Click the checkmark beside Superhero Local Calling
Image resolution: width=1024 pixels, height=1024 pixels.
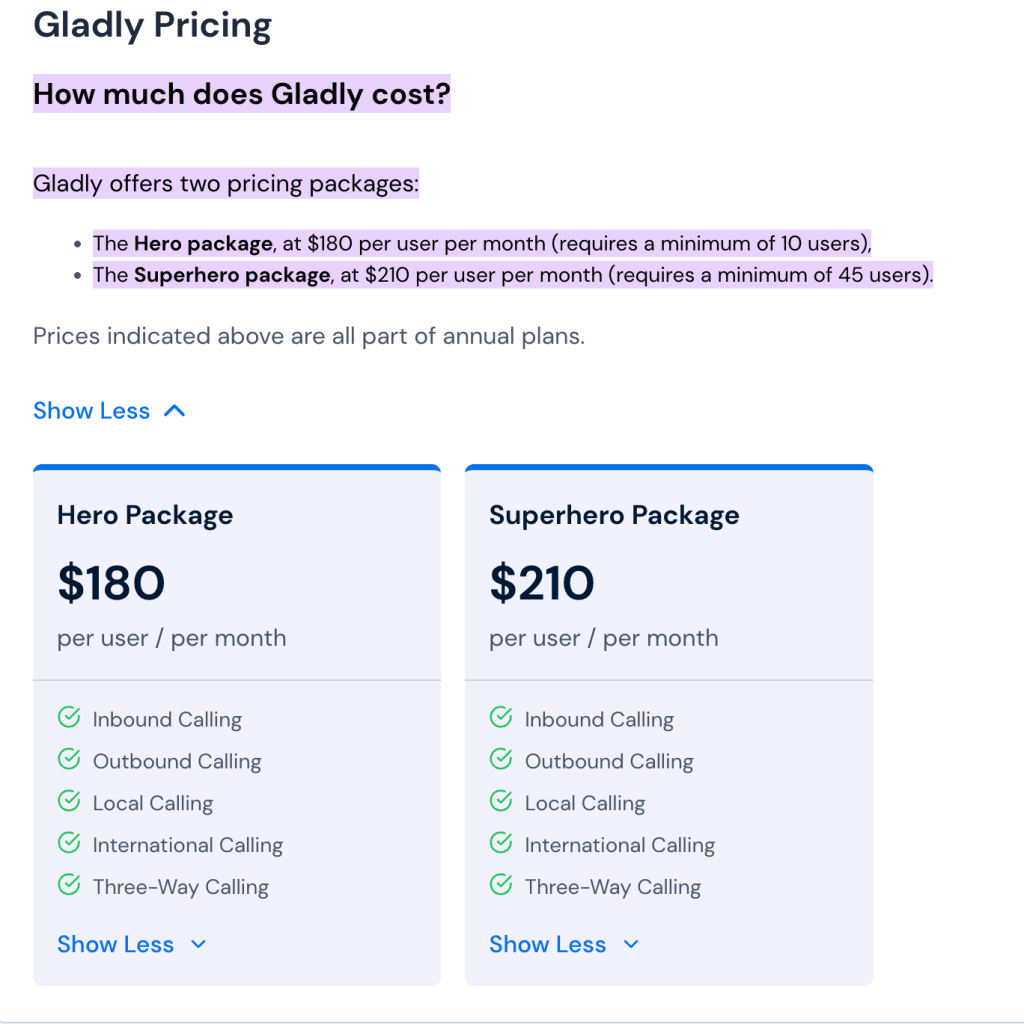point(500,801)
